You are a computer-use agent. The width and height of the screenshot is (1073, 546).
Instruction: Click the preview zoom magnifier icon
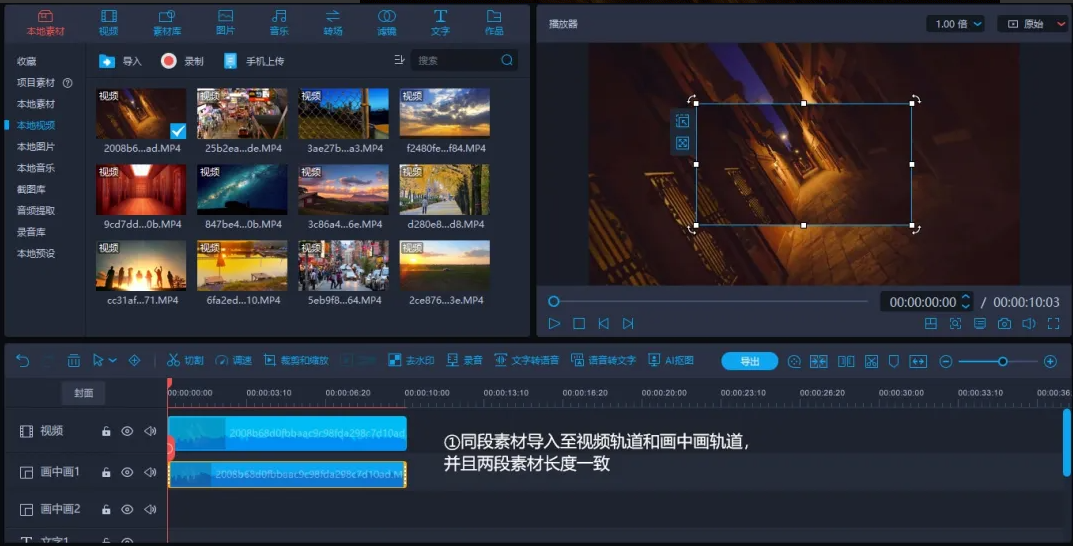[955, 324]
